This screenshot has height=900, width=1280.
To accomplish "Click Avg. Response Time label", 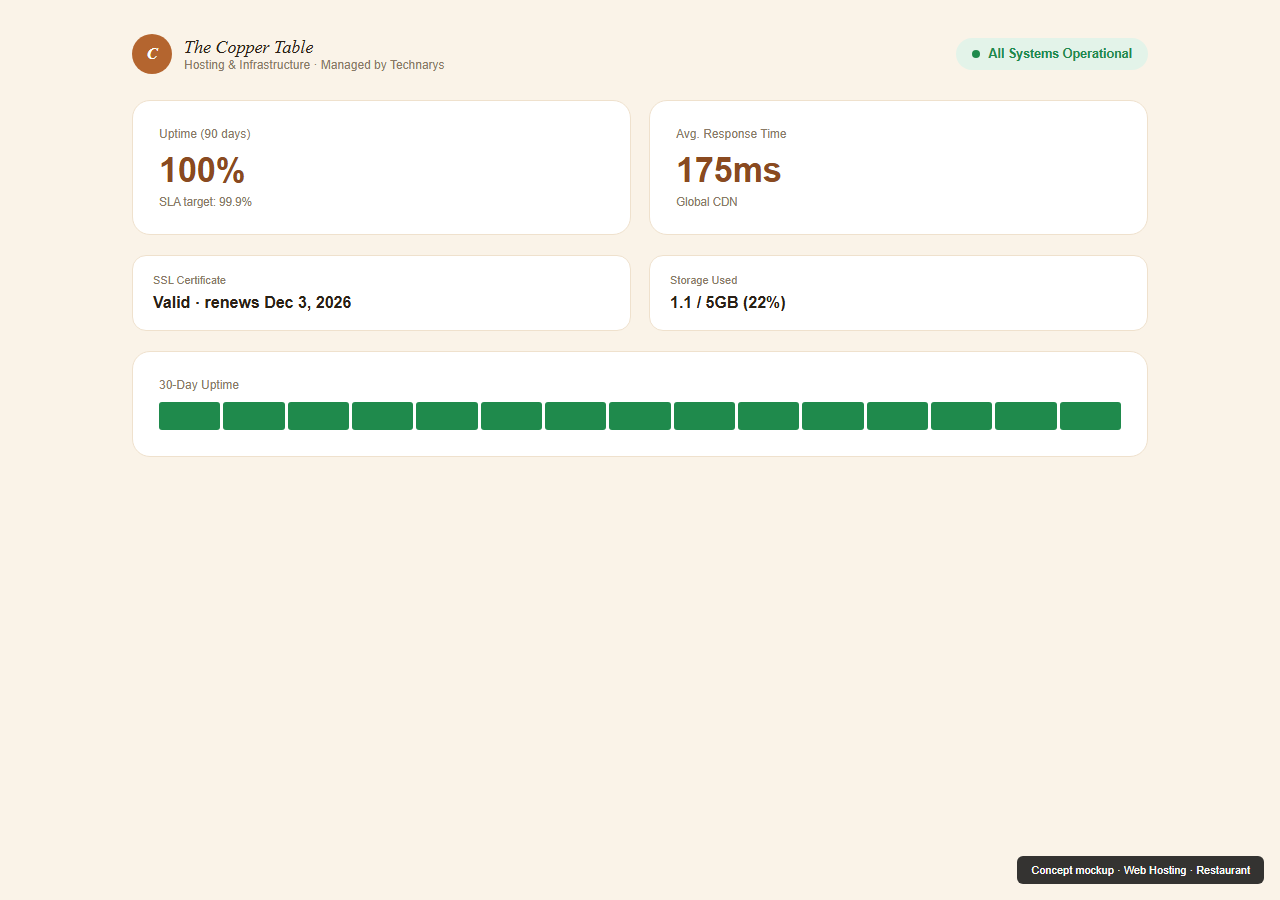I will pos(731,134).
